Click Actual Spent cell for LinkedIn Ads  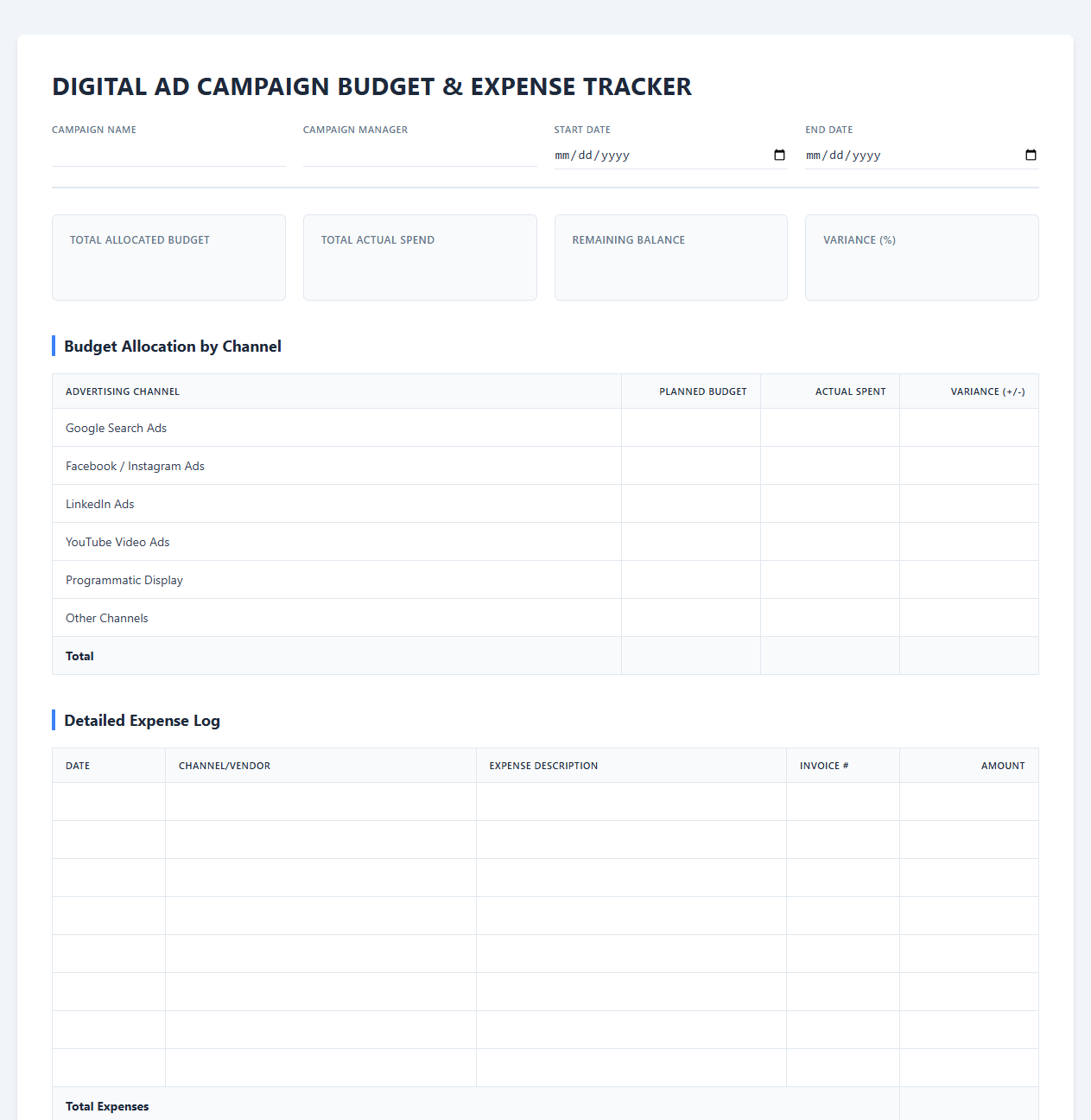[830, 504]
